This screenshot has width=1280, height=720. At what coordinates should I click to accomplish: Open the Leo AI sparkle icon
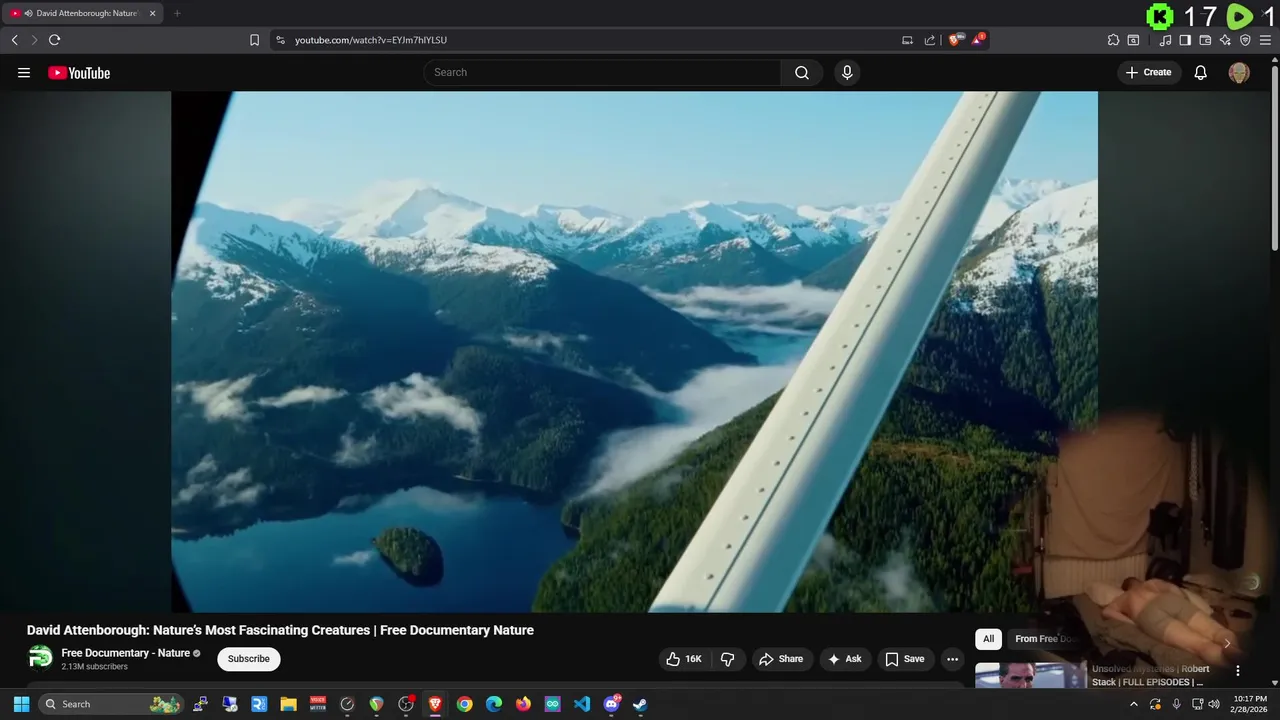(x=1225, y=40)
